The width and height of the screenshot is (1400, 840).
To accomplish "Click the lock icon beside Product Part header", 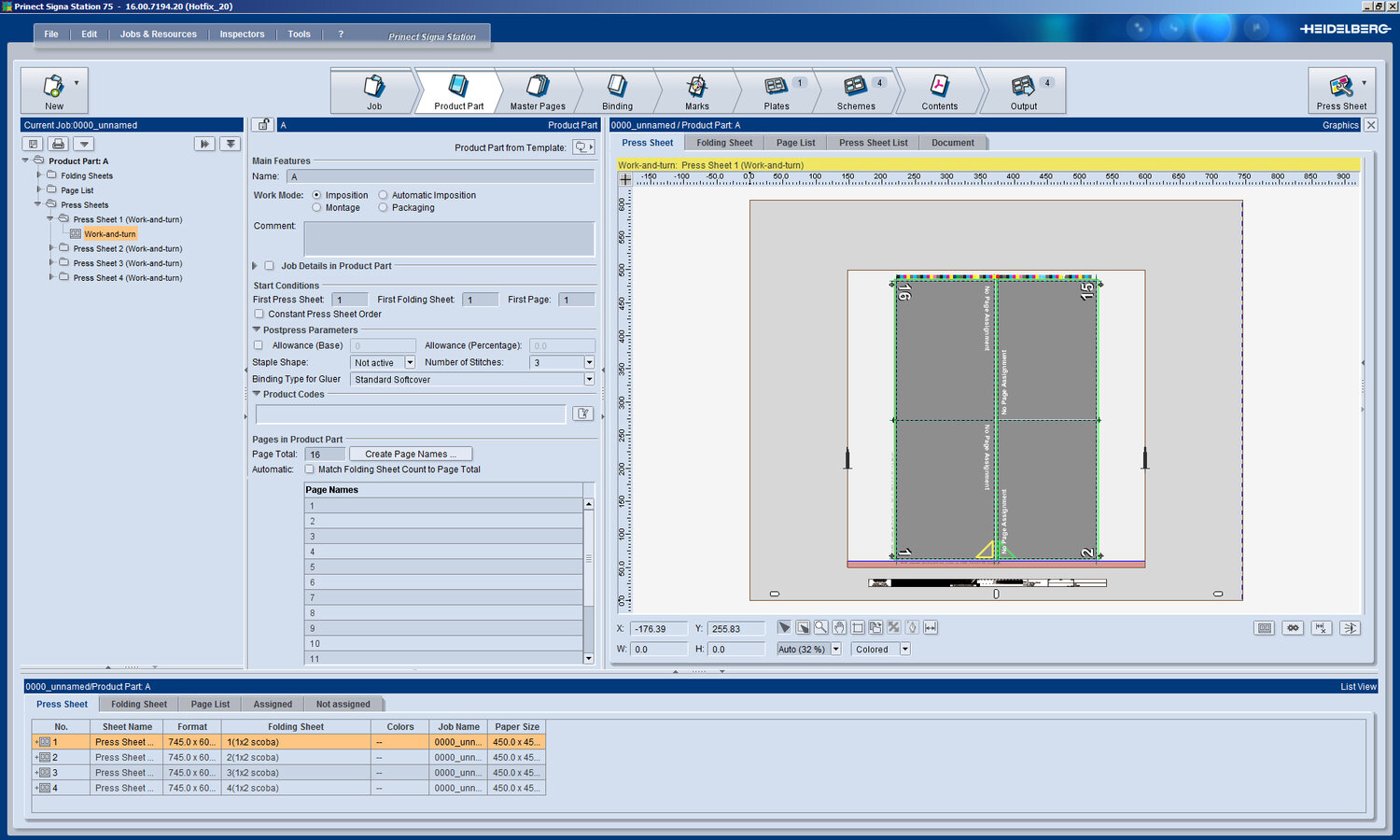I will tap(263, 125).
